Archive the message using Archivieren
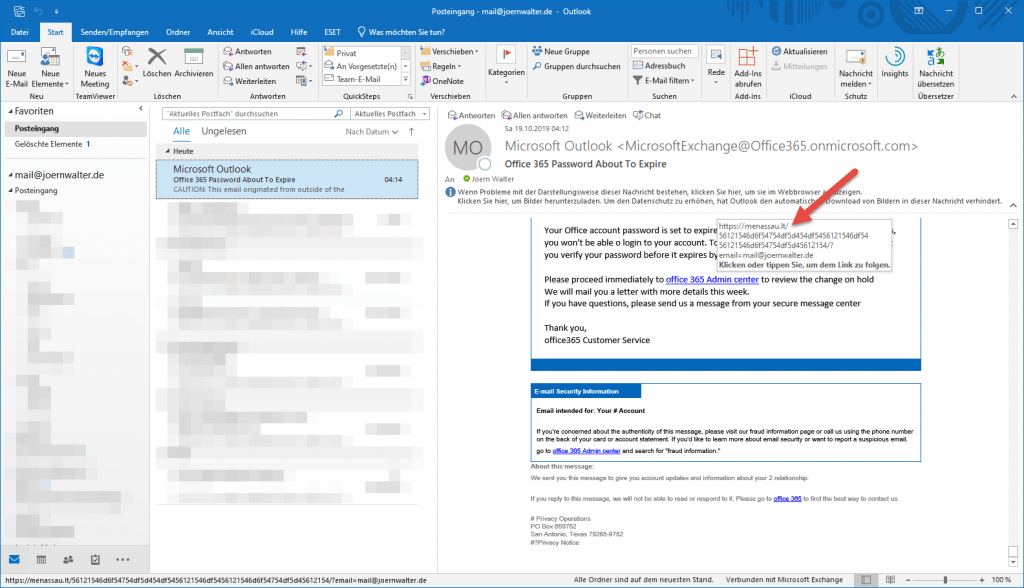Screen dimensions: 1024x588 (x=194, y=58)
